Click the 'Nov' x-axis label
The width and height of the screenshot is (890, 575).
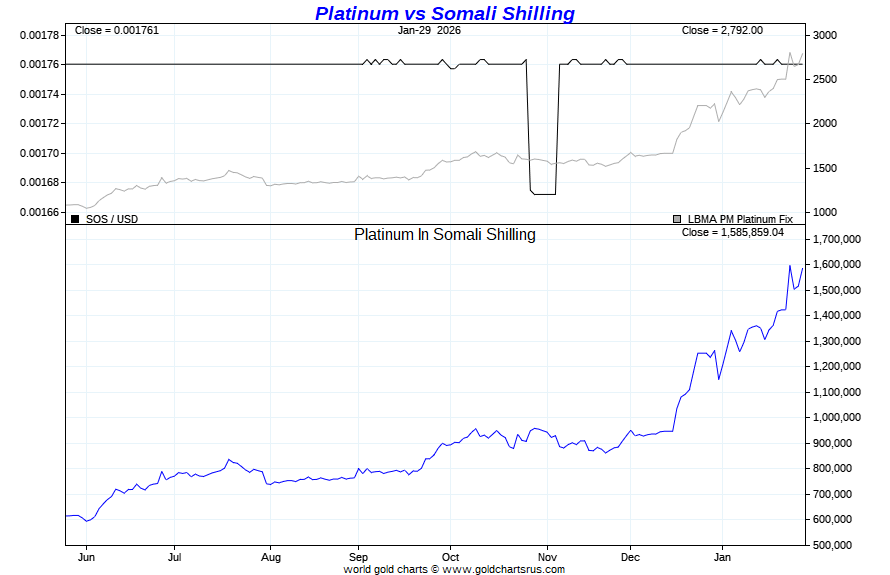(547, 557)
